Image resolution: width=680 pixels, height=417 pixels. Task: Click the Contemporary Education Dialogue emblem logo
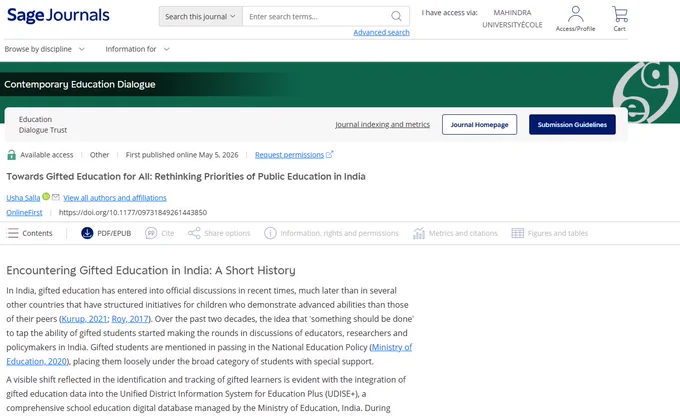click(x=646, y=92)
